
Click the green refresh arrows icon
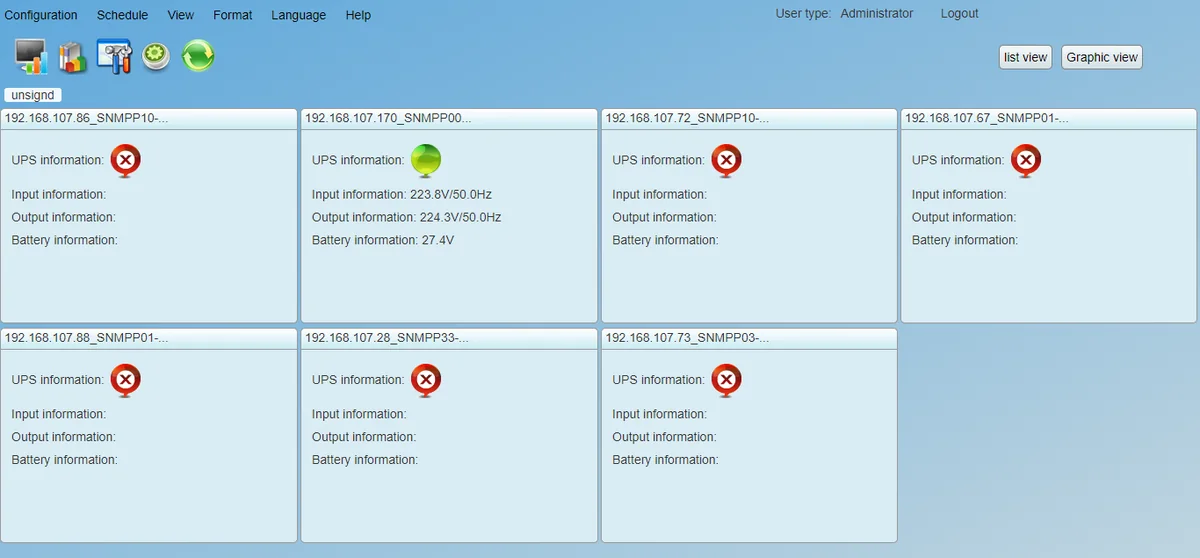coord(198,56)
